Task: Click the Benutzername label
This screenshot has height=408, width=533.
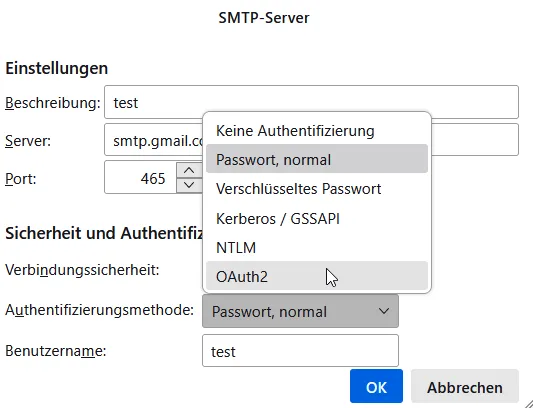Action: (56, 351)
